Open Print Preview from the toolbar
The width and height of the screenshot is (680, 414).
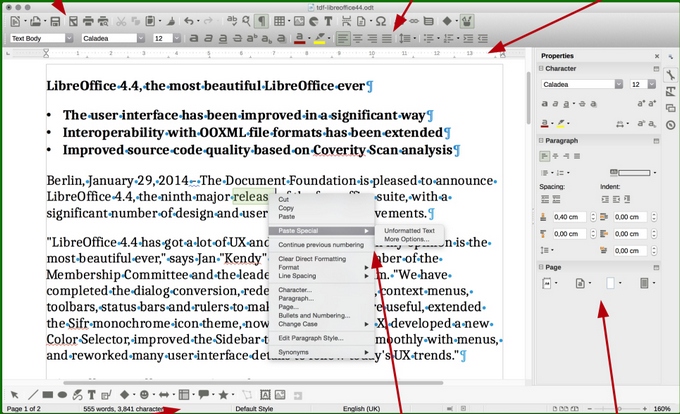(103, 21)
